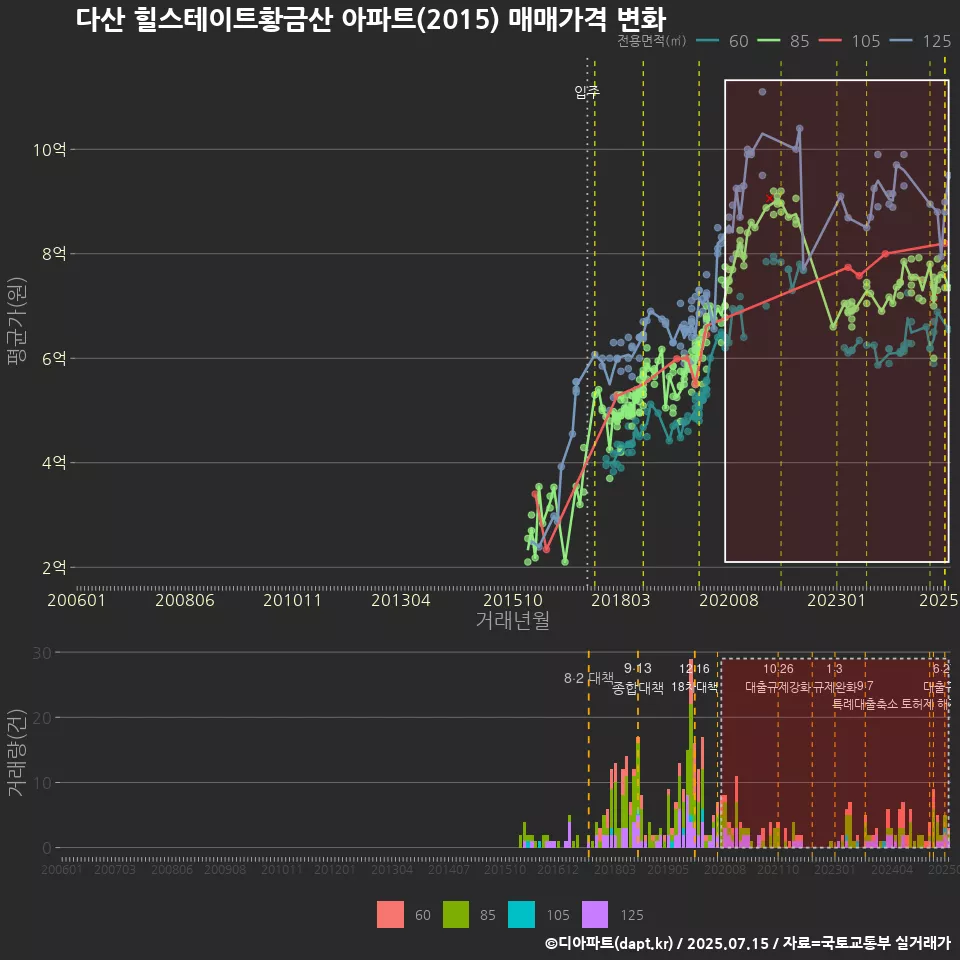Select the purple 125 swatch in volume legend
The image size is (960, 960).
[x=594, y=915]
